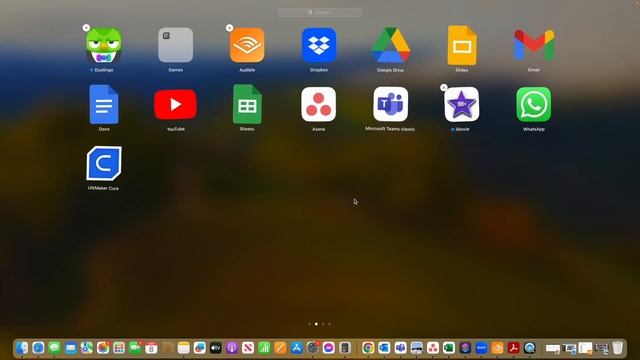This screenshot has height=360, width=640.
Task: Launch Messenger from the Dock
Action: pyautogui.click(x=329, y=348)
